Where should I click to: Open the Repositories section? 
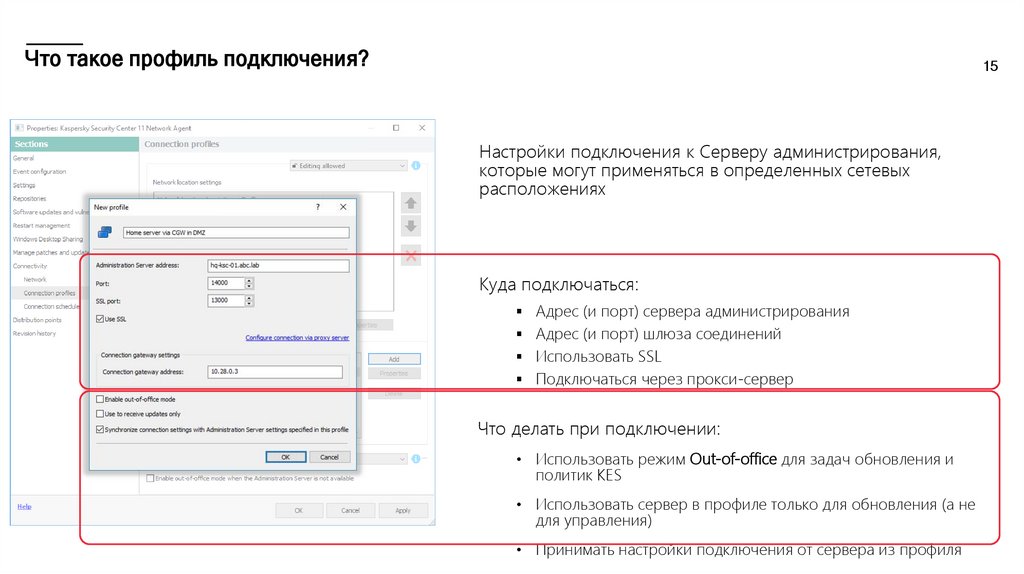click(29, 199)
